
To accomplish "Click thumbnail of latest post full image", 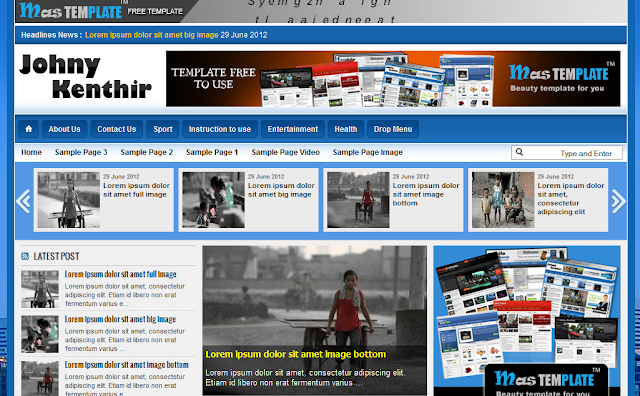I will (x=40, y=289).
